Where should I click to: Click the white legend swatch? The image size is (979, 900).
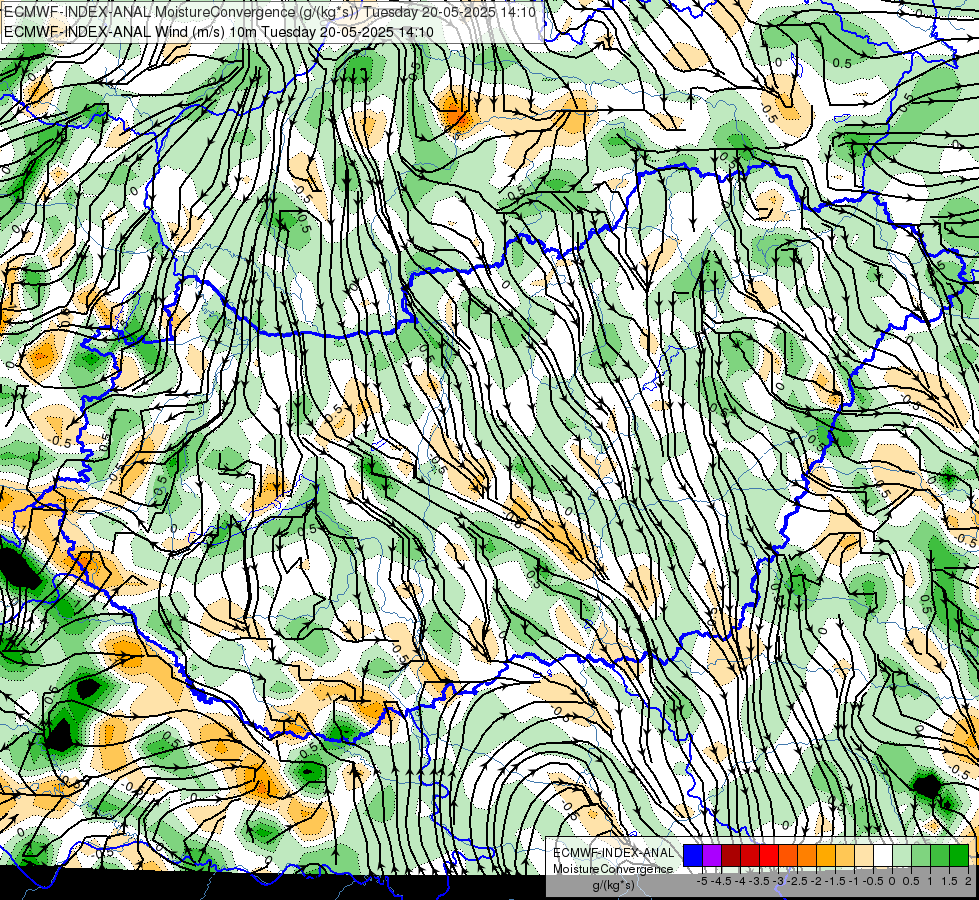[883, 856]
